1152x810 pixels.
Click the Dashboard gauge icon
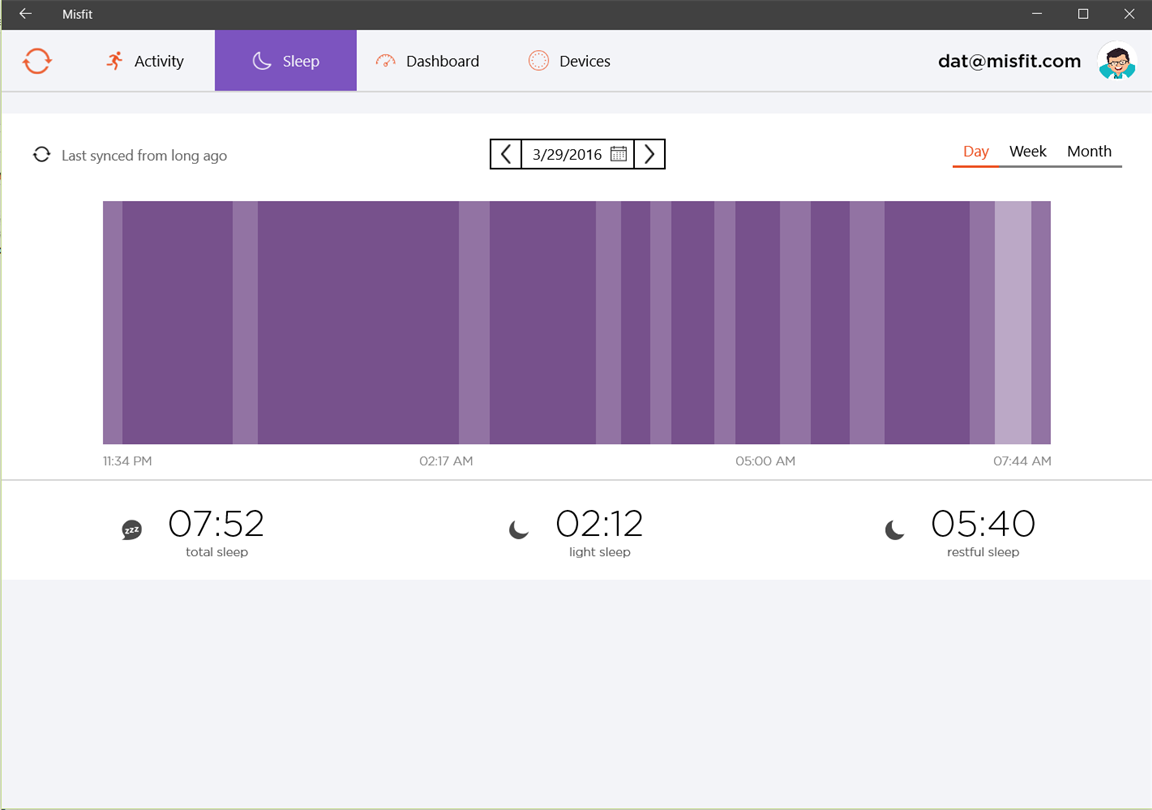[386, 61]
